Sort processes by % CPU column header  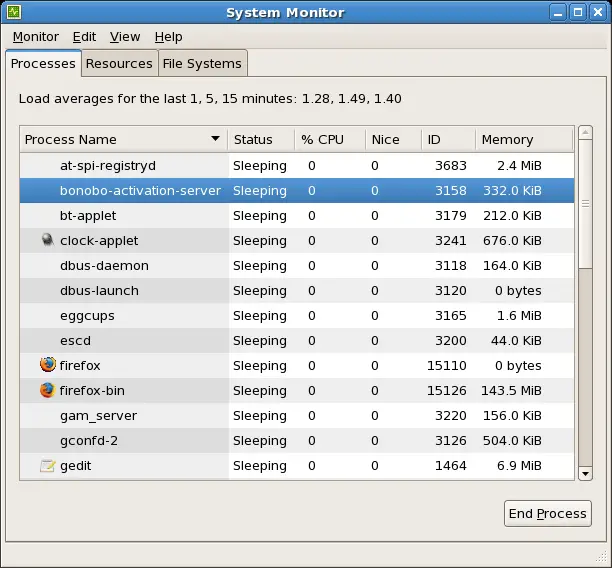click(324, 140)
